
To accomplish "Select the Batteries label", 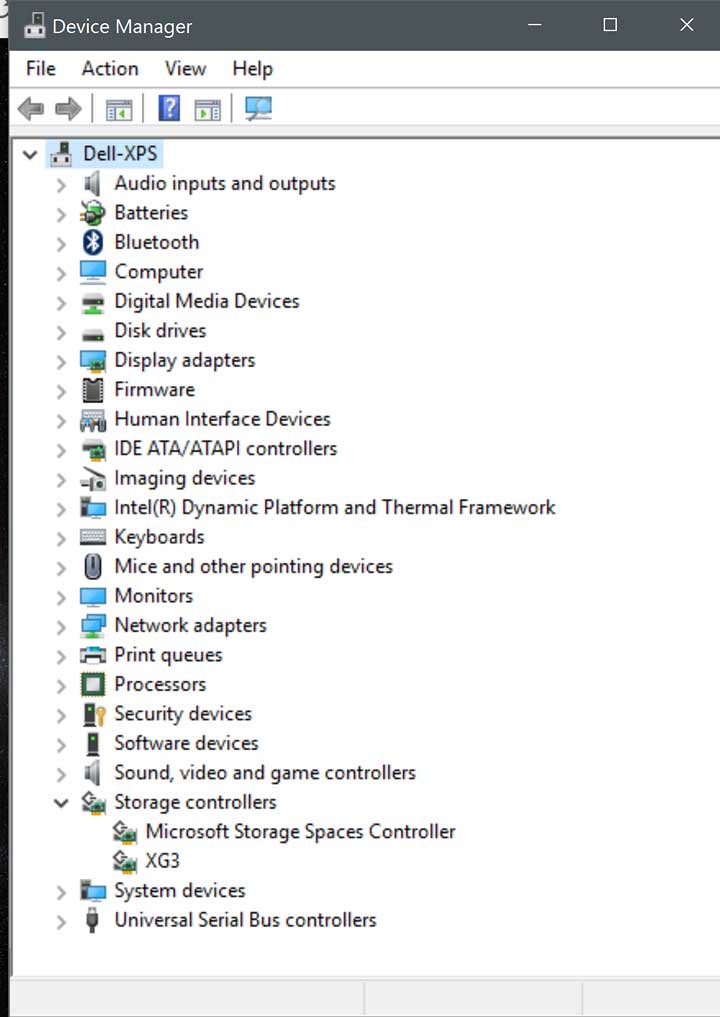I will pyautogui.click(x=151, y=213).
